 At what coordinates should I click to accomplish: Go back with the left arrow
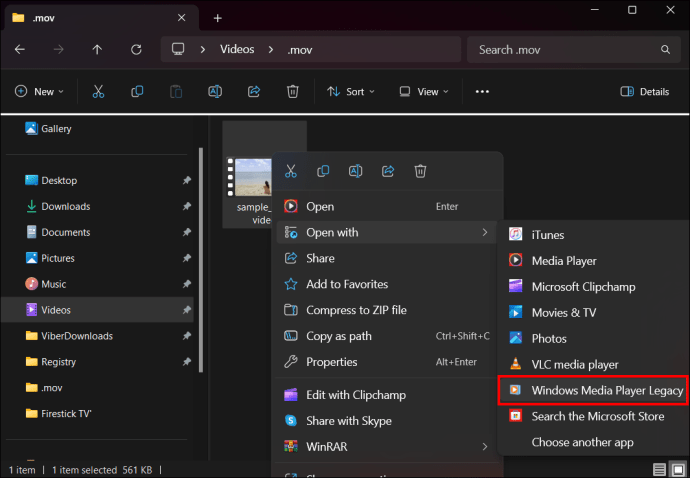tap(20, 49)
